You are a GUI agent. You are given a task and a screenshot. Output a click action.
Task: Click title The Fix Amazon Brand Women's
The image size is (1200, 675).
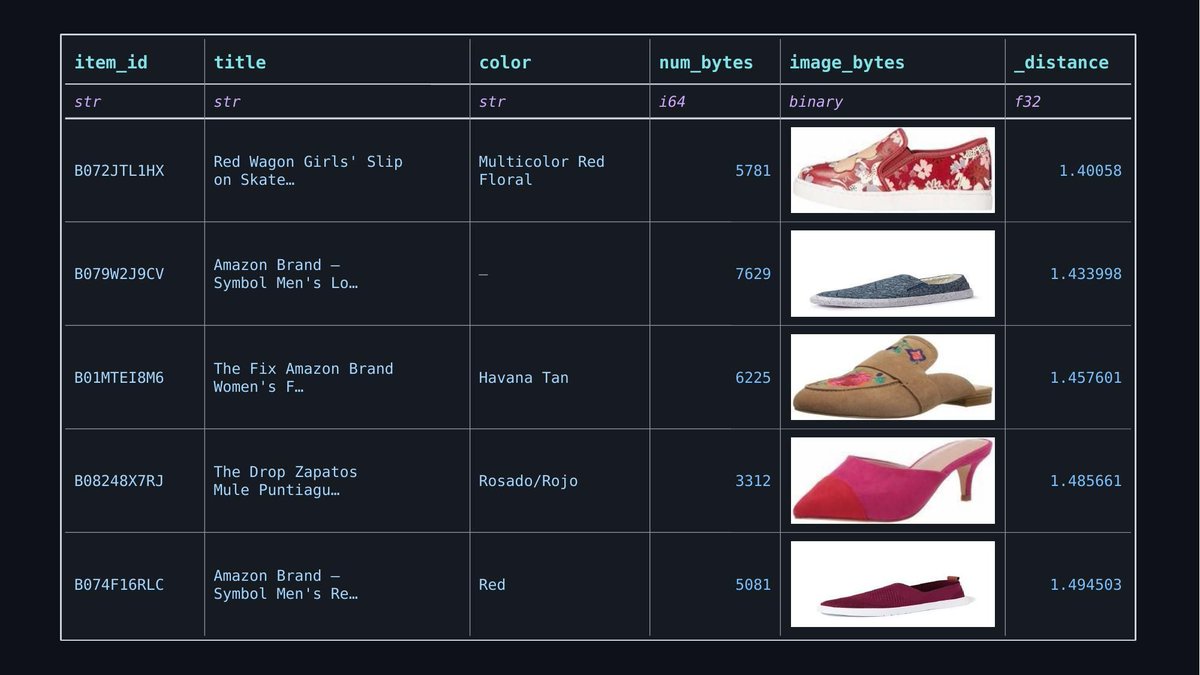304,378
